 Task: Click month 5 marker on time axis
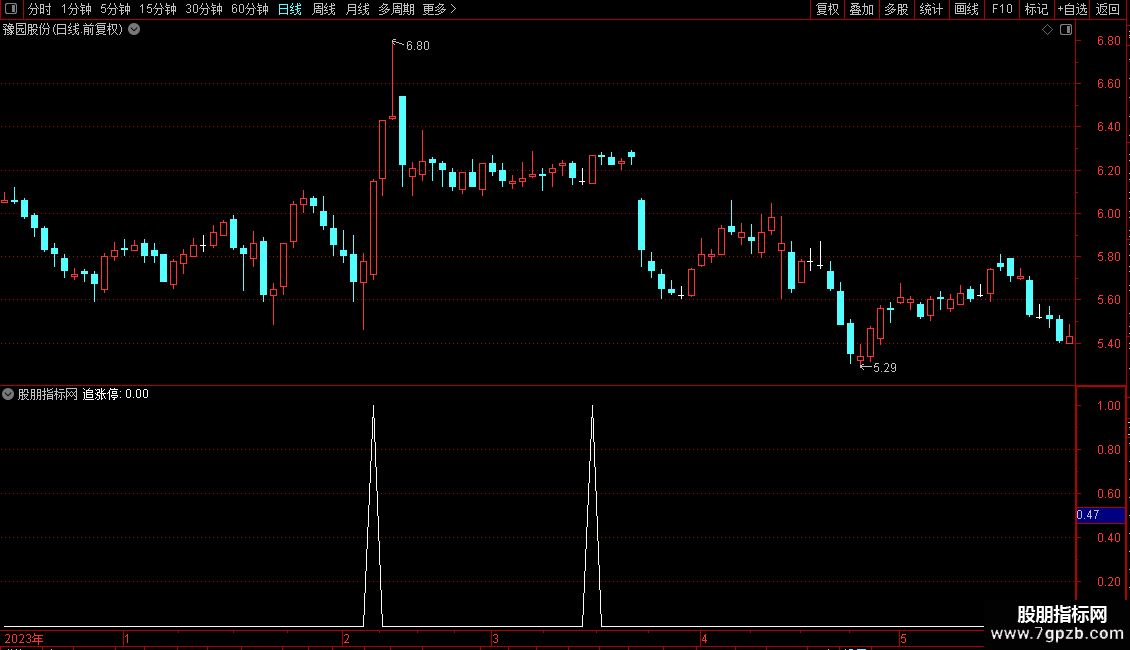[902, 638]
